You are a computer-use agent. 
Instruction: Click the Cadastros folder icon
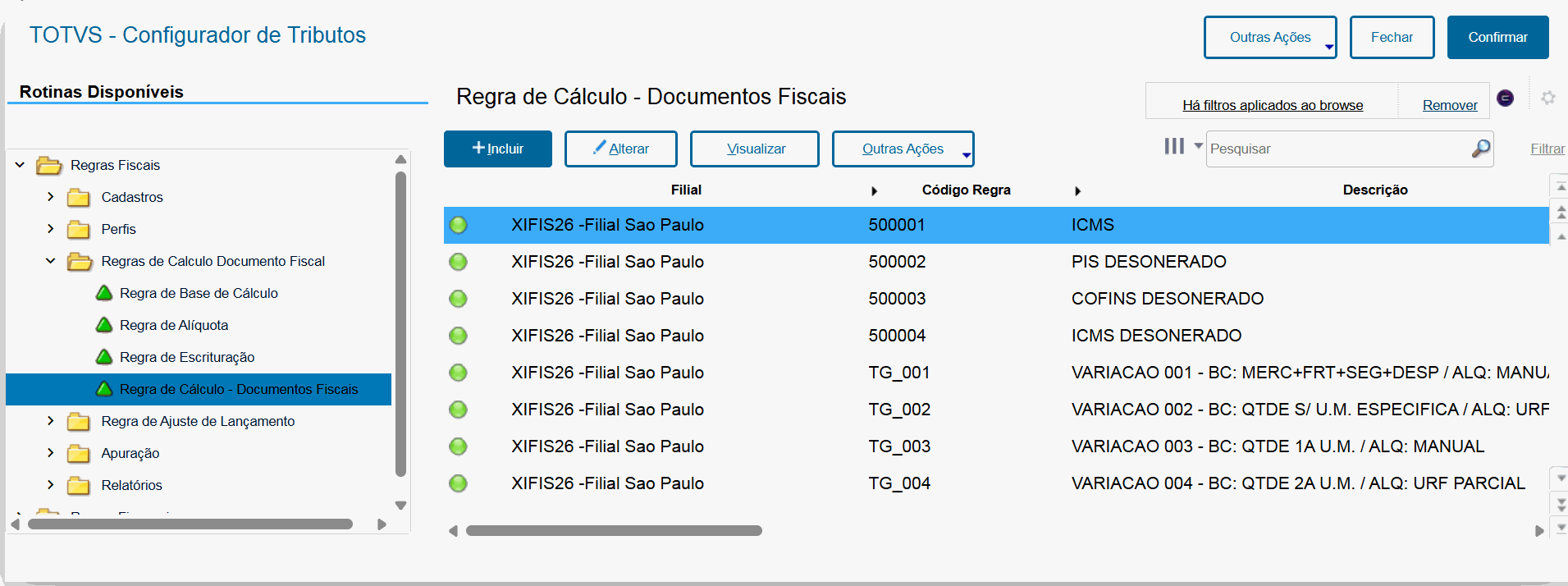pyautogui.click(x=79, y=198)
